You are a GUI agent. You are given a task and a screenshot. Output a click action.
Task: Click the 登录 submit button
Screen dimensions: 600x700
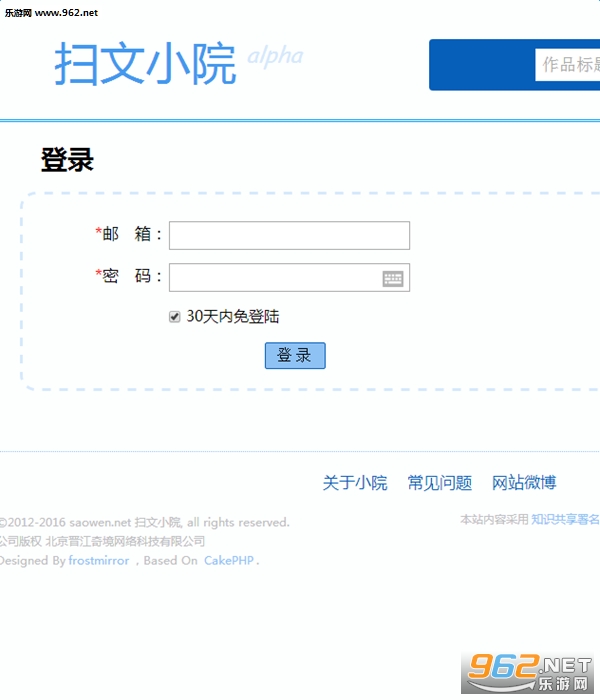295,355
